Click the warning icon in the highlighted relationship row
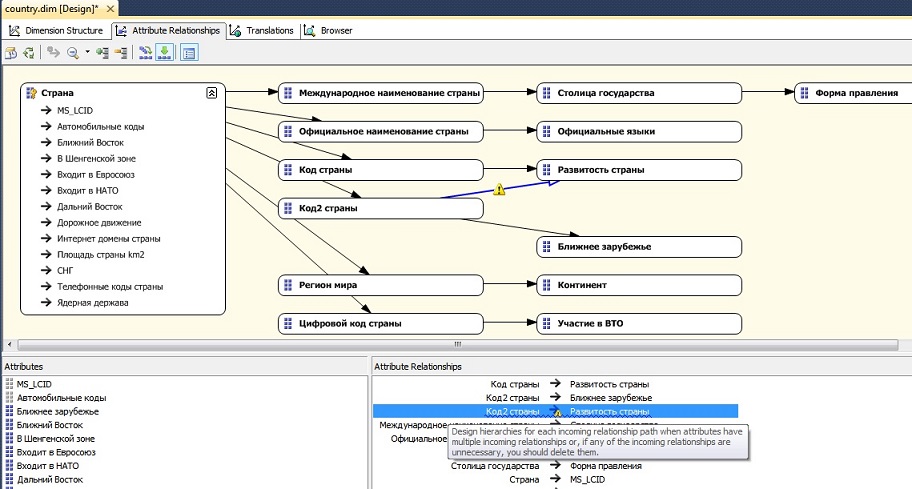The width and height of the screenshot is (912, 489). (557, 412)
